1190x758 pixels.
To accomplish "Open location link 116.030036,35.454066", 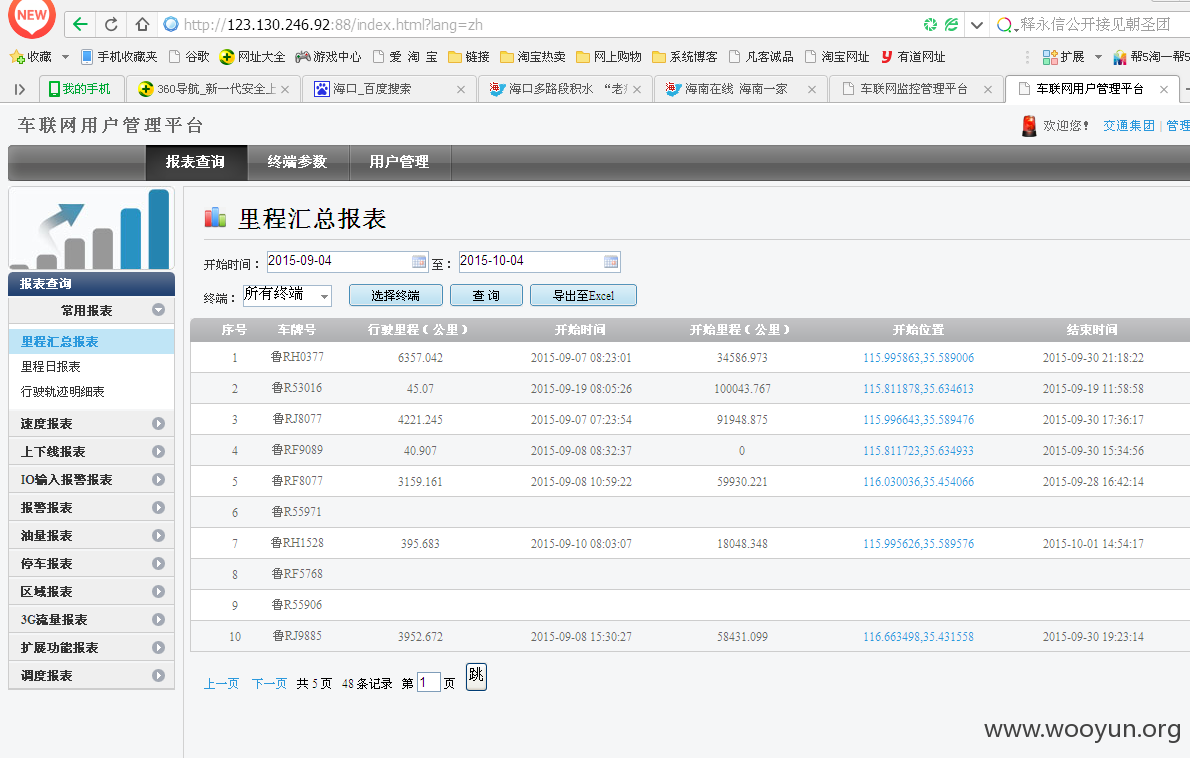I will tap(918, 482).
